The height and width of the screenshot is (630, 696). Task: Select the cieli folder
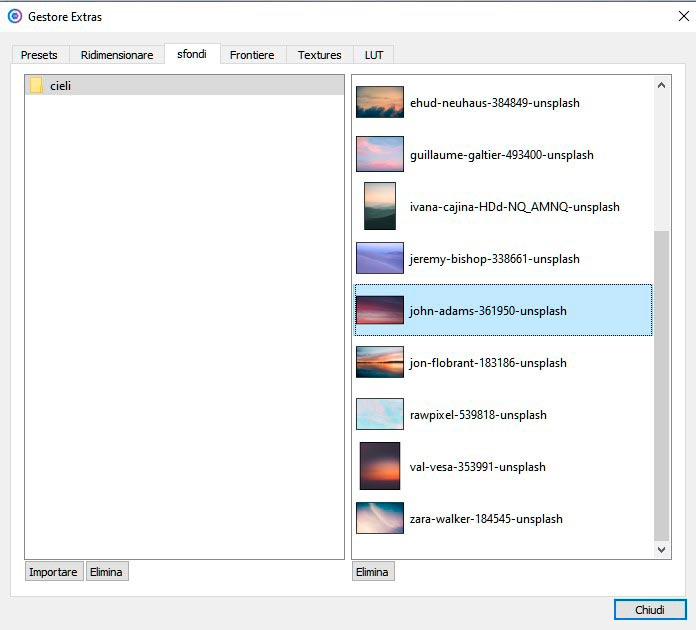(184, 85)
